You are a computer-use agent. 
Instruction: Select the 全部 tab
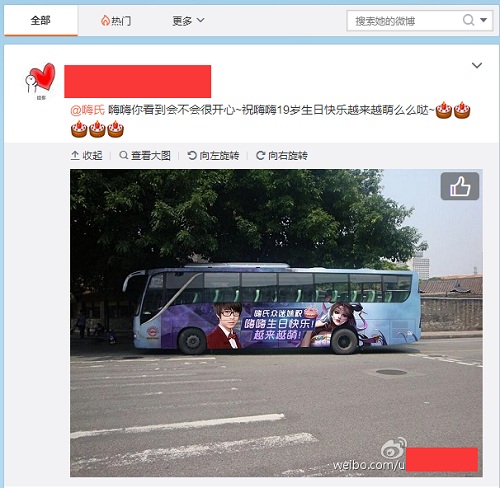tap(41, 21)
